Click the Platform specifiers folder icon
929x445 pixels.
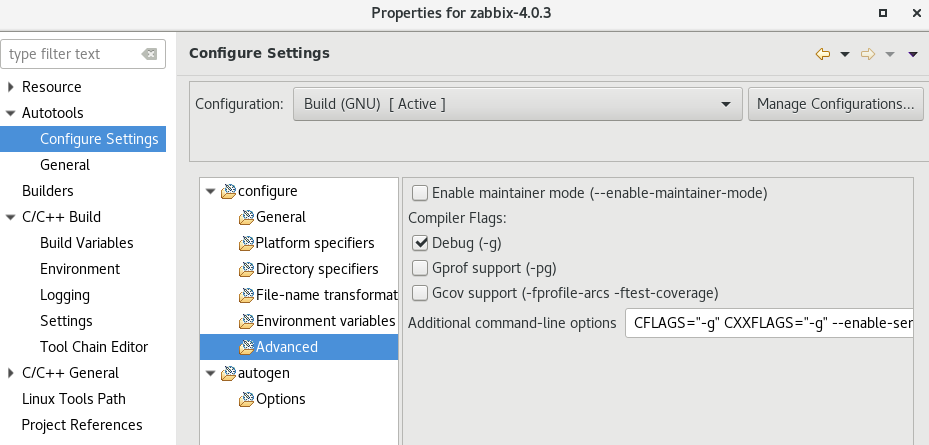pos(246,243)
